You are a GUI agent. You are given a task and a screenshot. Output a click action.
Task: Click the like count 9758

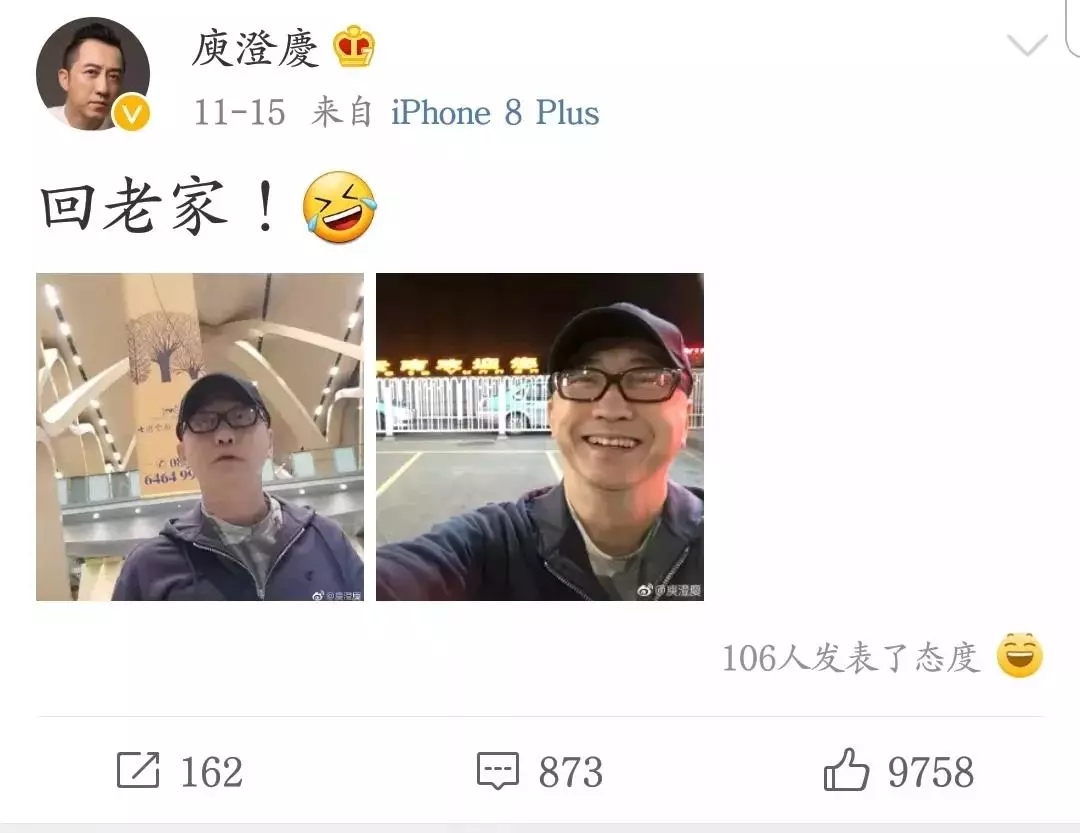(x=931, y=772)
